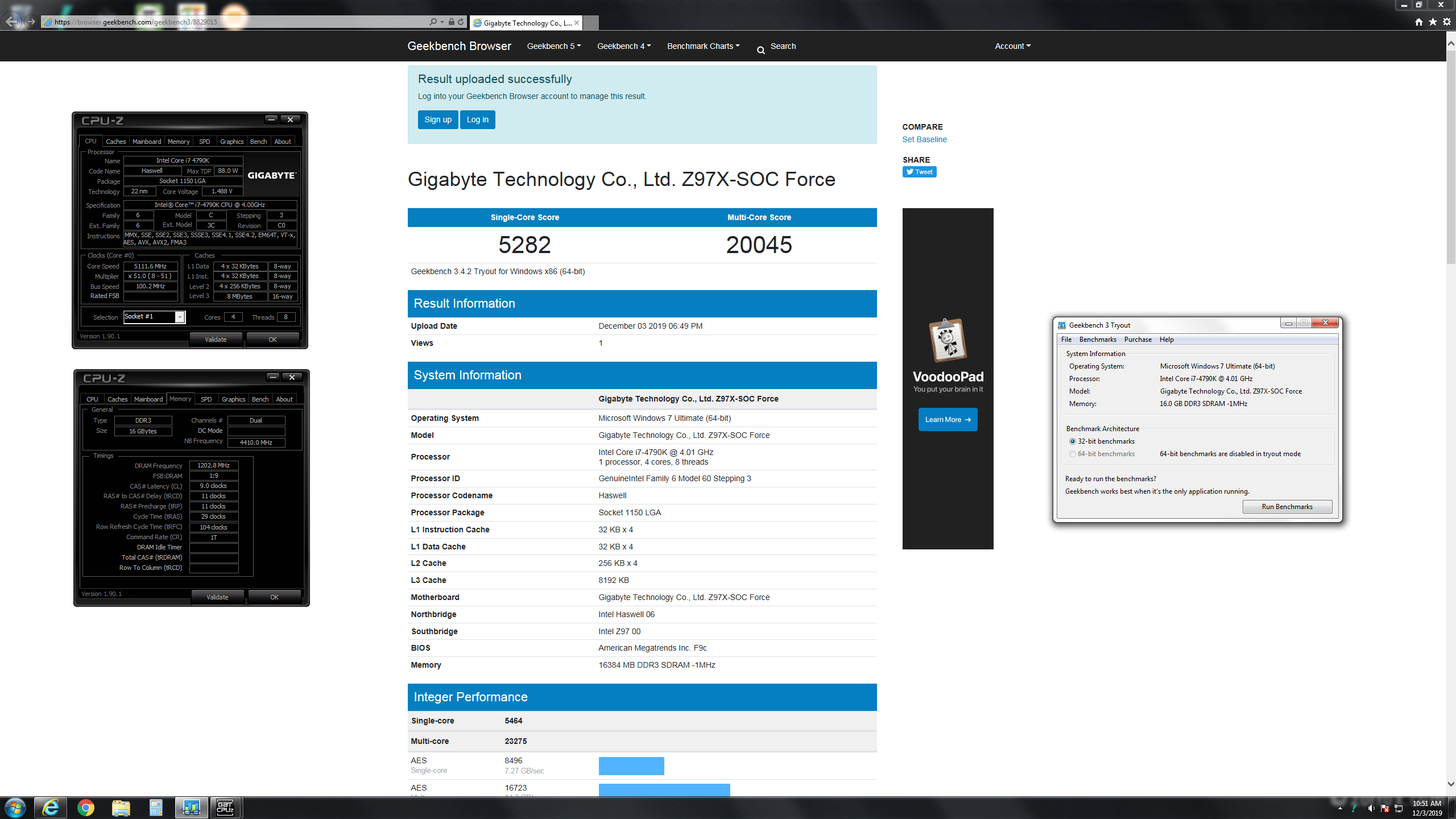This screenshot has width=1456, height=819.
Task: Open the browser Tools gear icon
Action: [1447, 22]
